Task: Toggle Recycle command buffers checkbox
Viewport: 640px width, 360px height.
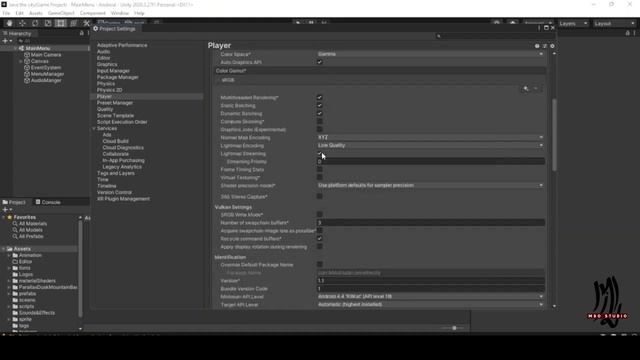Action: pyautogui.click(x=320, y=238)
